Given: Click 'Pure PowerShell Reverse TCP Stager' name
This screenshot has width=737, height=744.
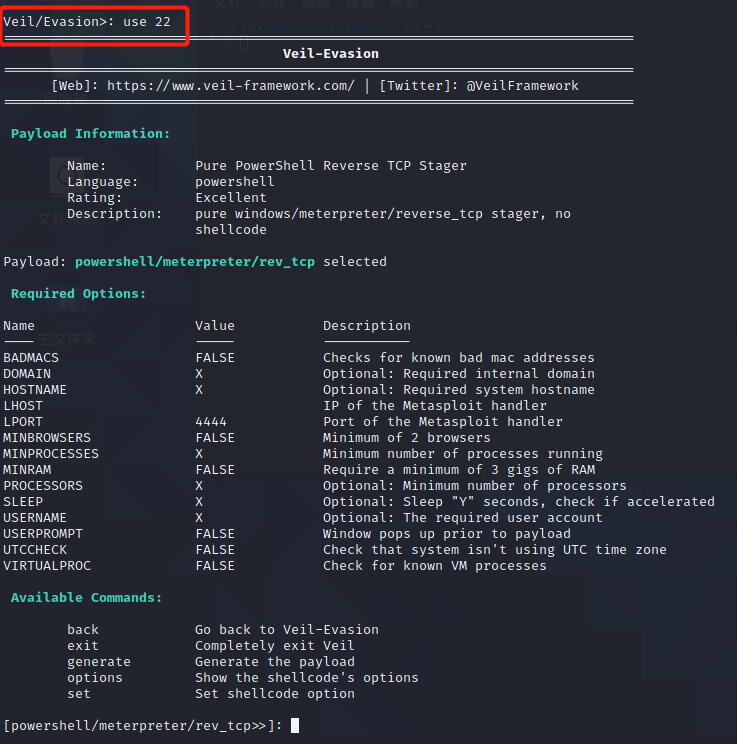Looking at the screenshot, I should coord(331,166).
